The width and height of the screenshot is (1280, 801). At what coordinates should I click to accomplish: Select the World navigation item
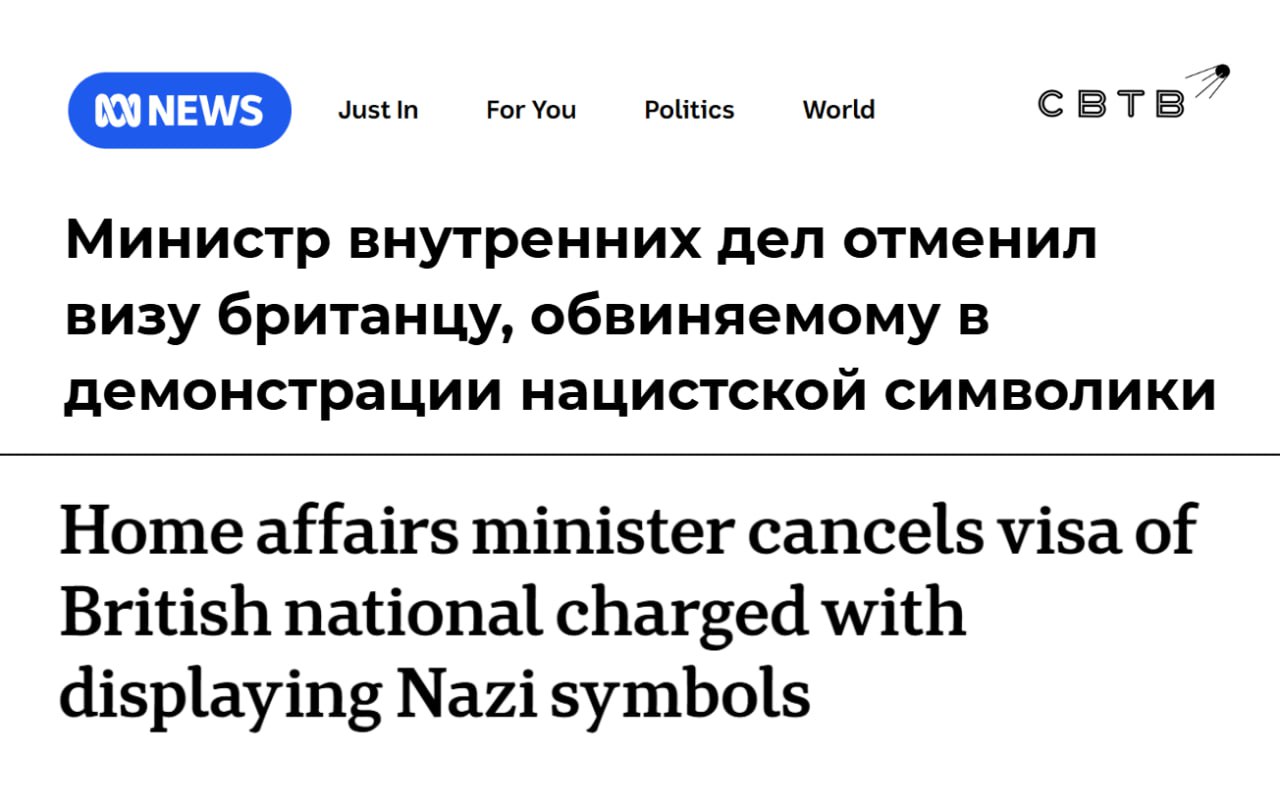838,110
